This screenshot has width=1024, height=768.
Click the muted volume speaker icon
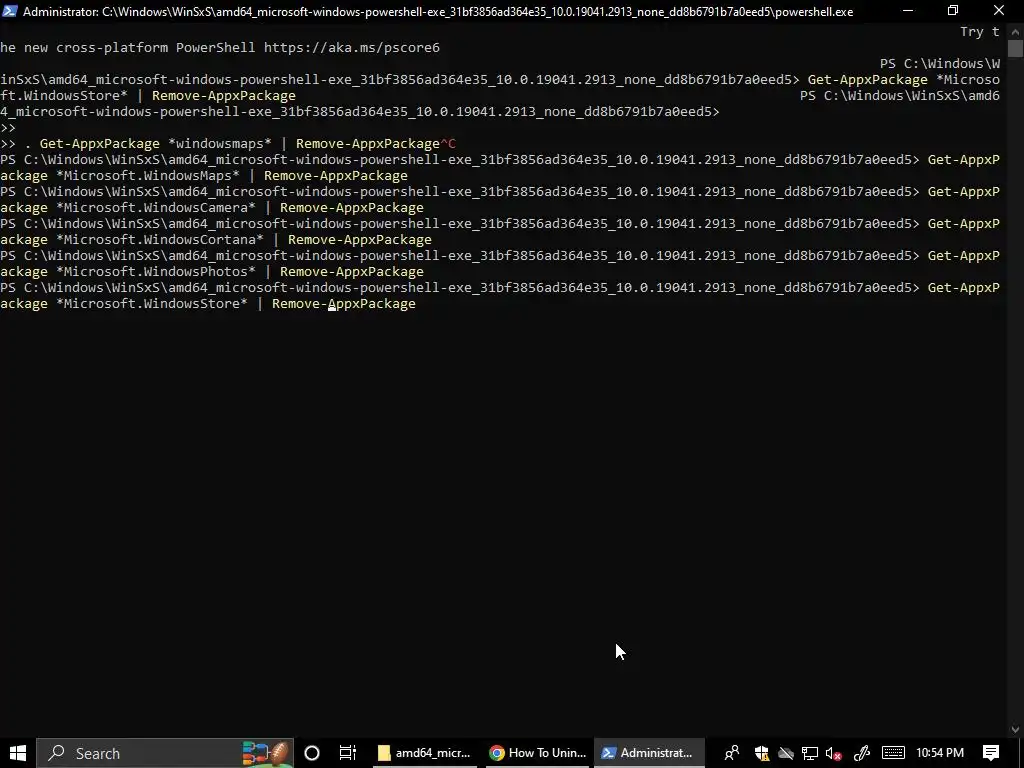[833, 753]
